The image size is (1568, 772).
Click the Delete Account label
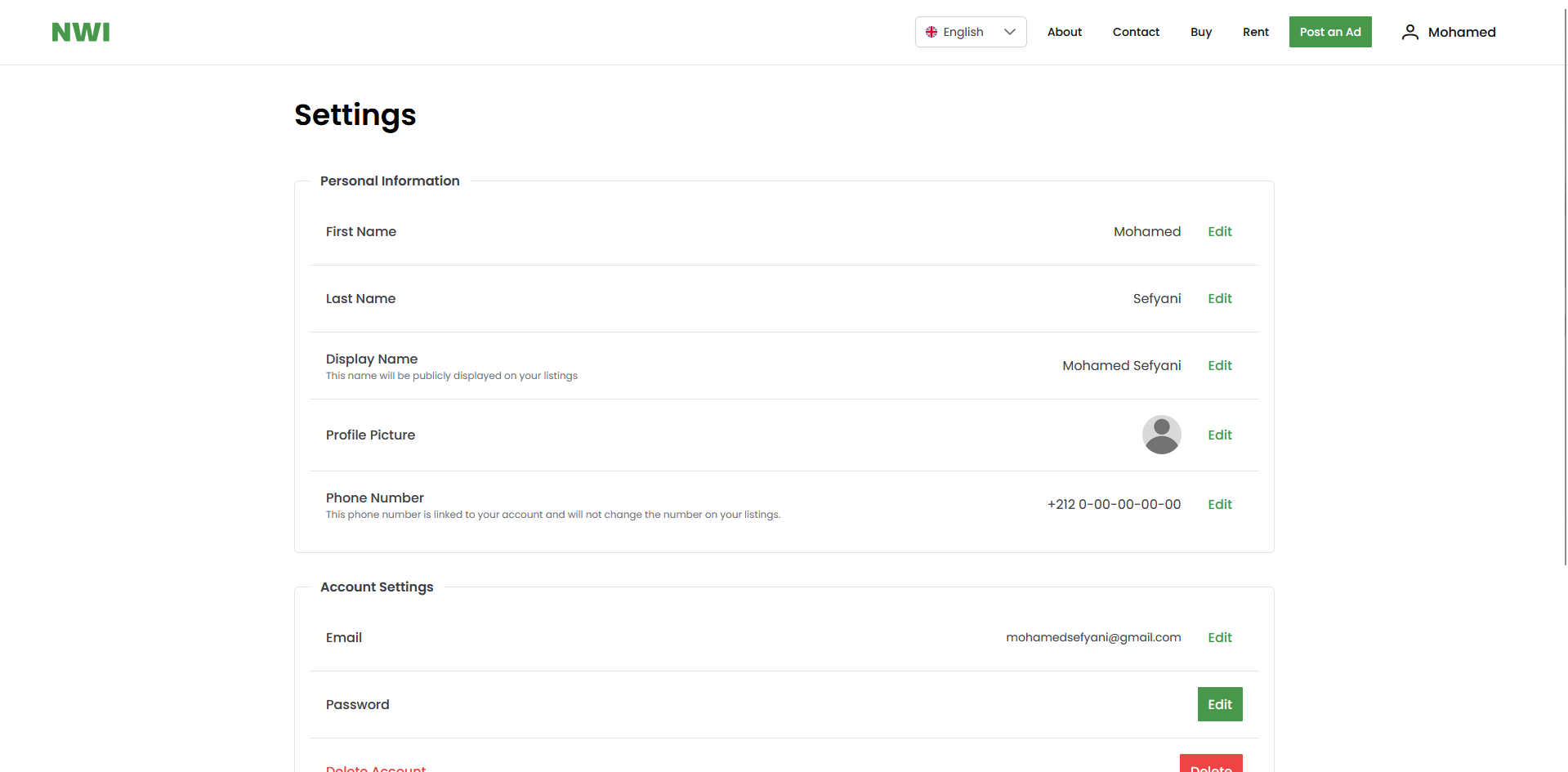pos(375,768)
